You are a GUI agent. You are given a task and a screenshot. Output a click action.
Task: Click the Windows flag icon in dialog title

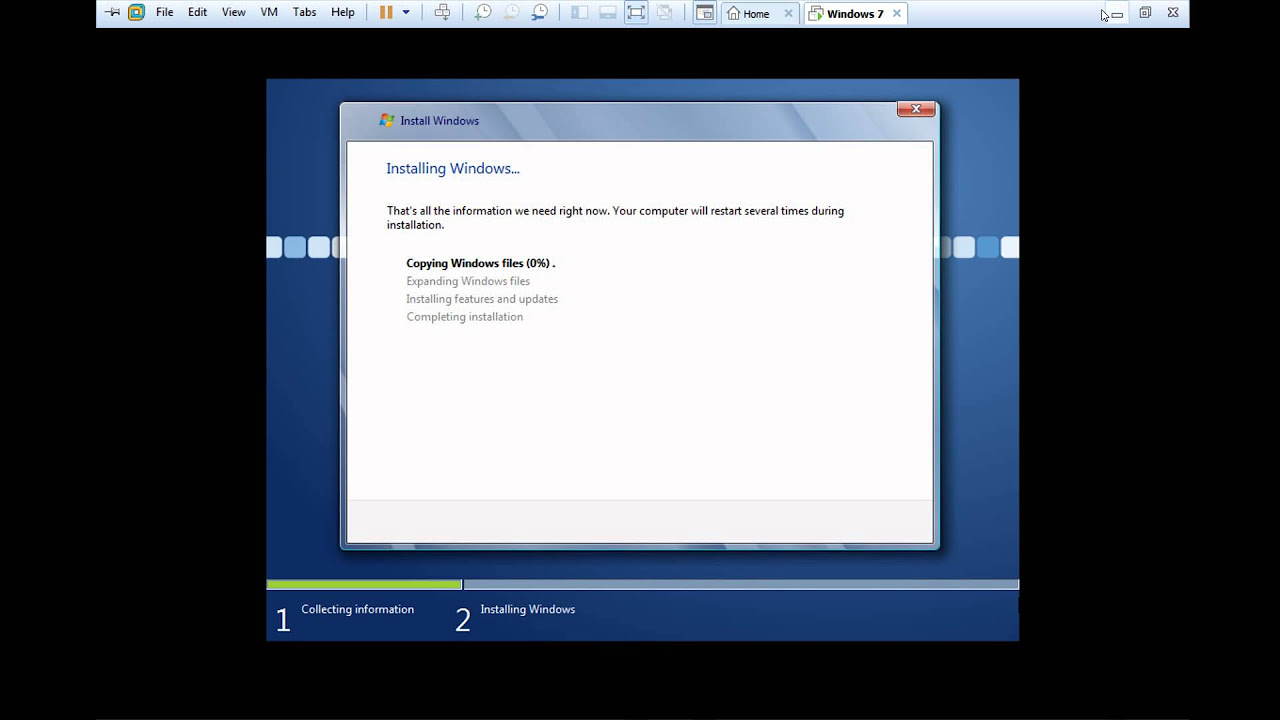pos(387,120)
